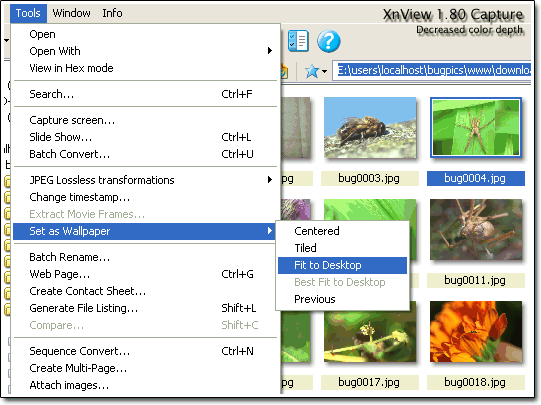Viewport: 541px width, 405px height.
Task: Select Web Page... menu item
Action: pos(145,274)
